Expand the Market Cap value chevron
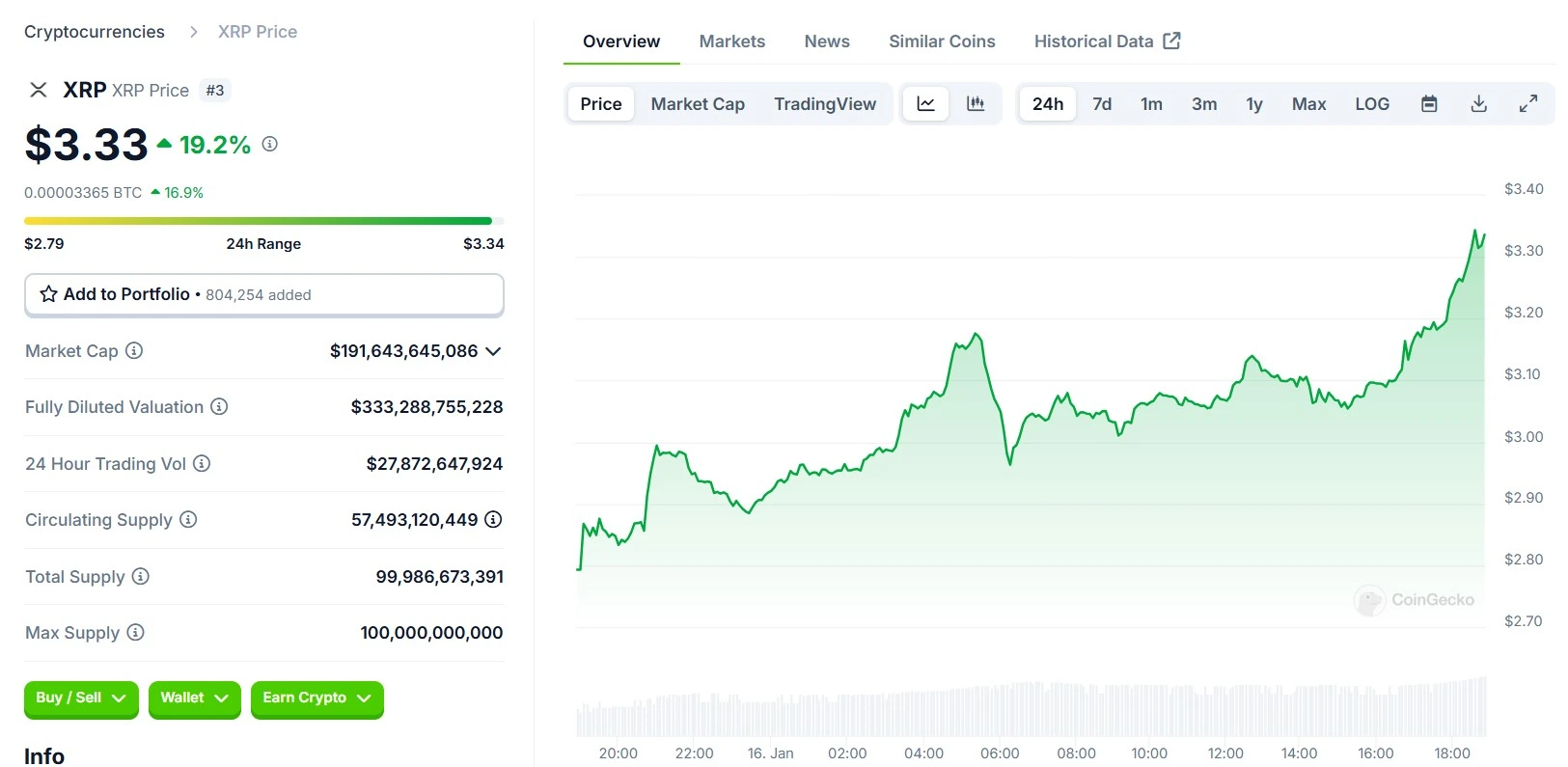 493,351
